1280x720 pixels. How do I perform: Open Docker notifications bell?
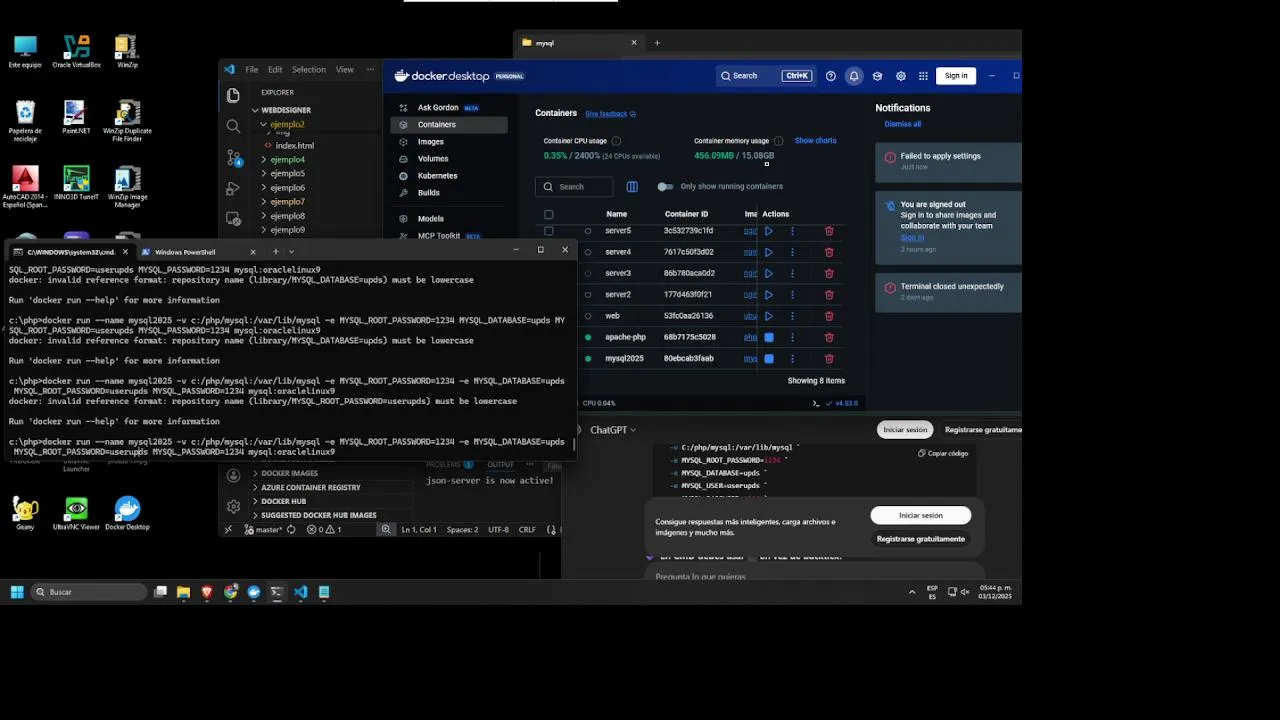[854, 76]
